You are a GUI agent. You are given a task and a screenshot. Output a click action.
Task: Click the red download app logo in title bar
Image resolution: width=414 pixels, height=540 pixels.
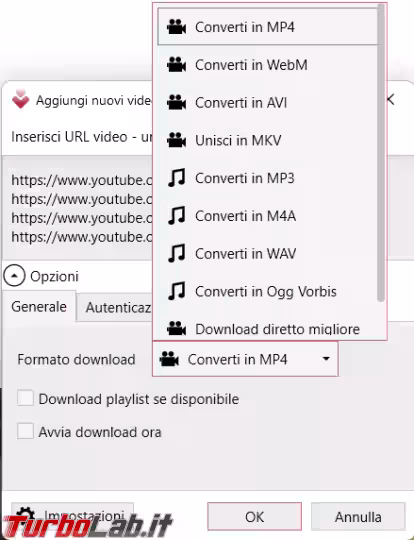coord(21,99)
